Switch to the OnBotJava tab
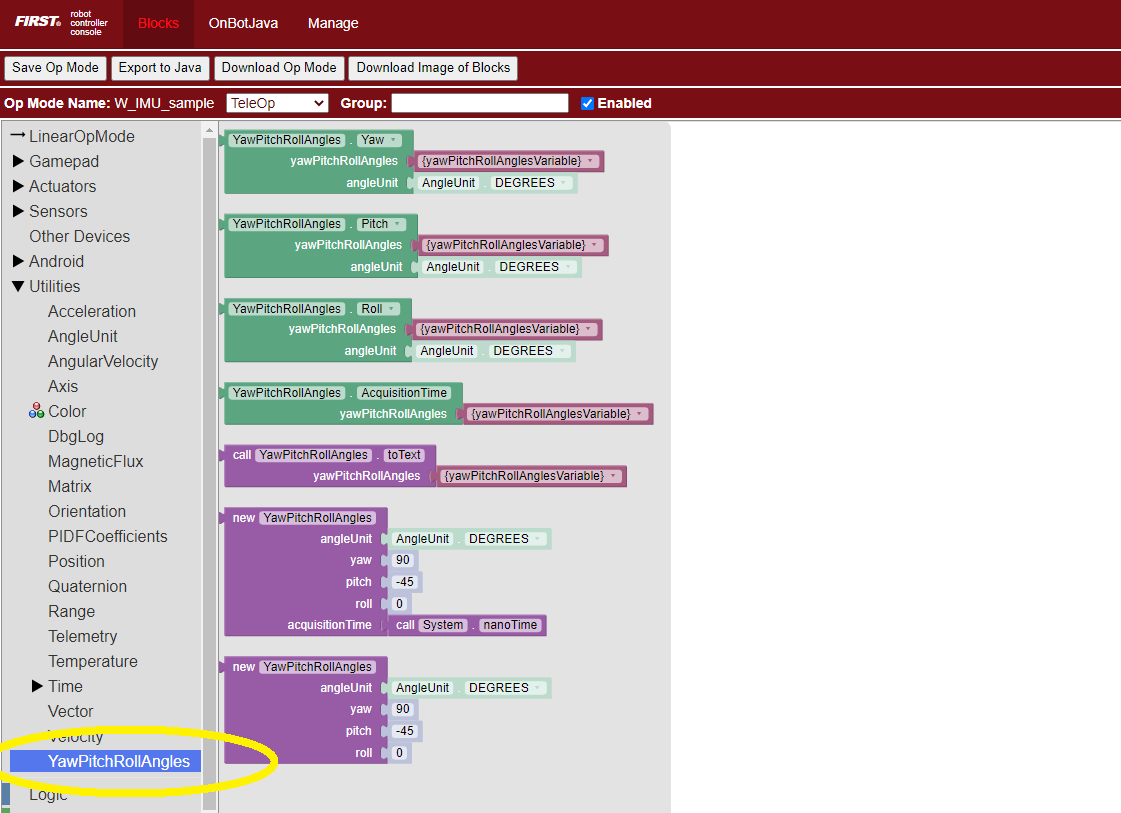The height and width of the screenshot is (813, 1121). [243, 23]
